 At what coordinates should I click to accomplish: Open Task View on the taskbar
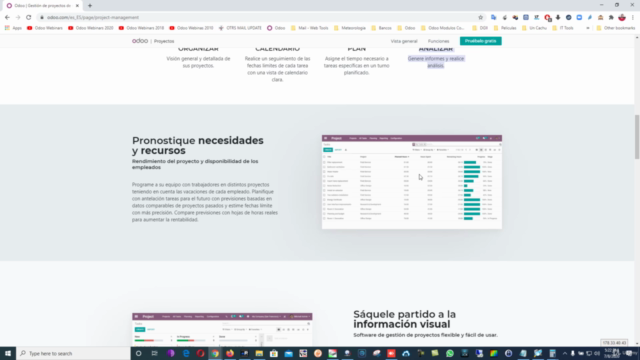pos(154,353)
